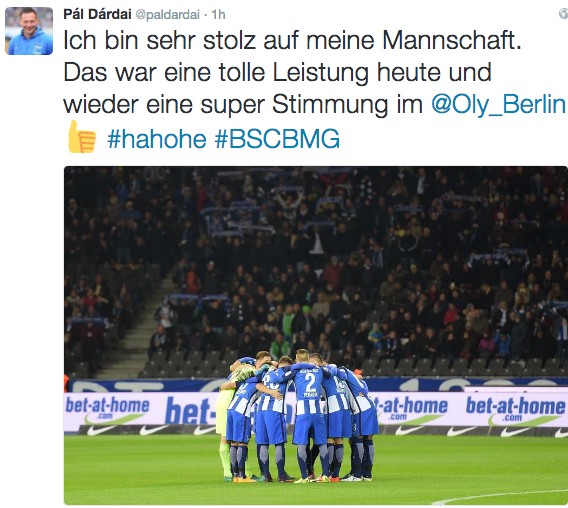Screen dimensions: 568x508
Task: Click the word 'Leistung' in the tweet
Action: (x=320, y=73)
